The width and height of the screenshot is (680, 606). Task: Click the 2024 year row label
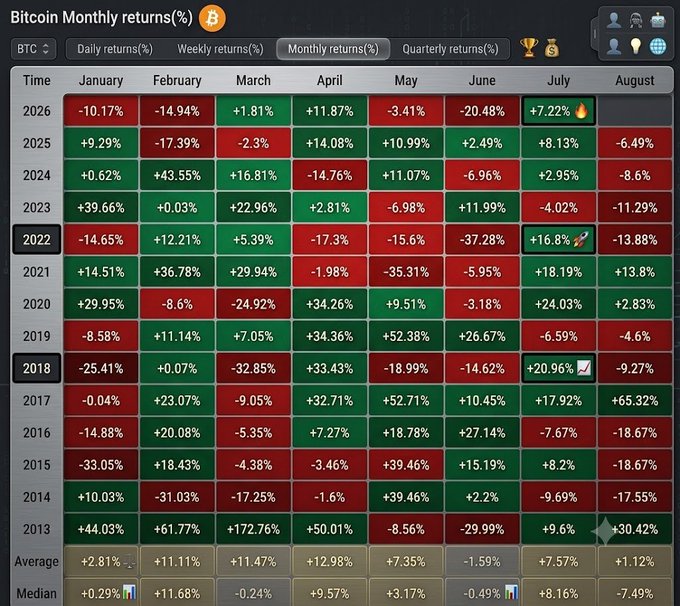click(37, 175)
